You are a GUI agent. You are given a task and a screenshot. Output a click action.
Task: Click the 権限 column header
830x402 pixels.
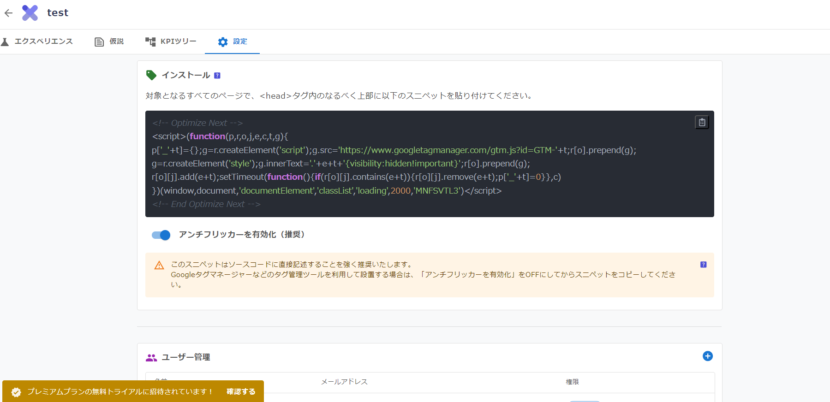pos(573,382)
